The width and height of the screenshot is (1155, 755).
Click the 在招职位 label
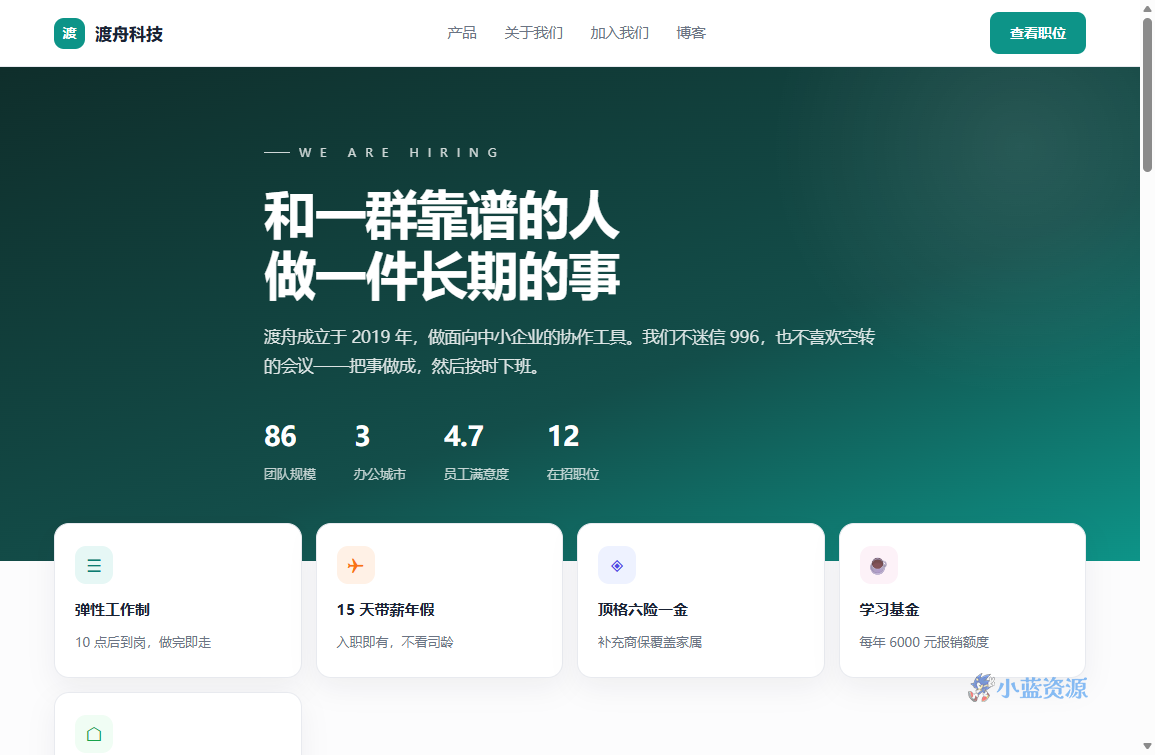tap(572, 474)
